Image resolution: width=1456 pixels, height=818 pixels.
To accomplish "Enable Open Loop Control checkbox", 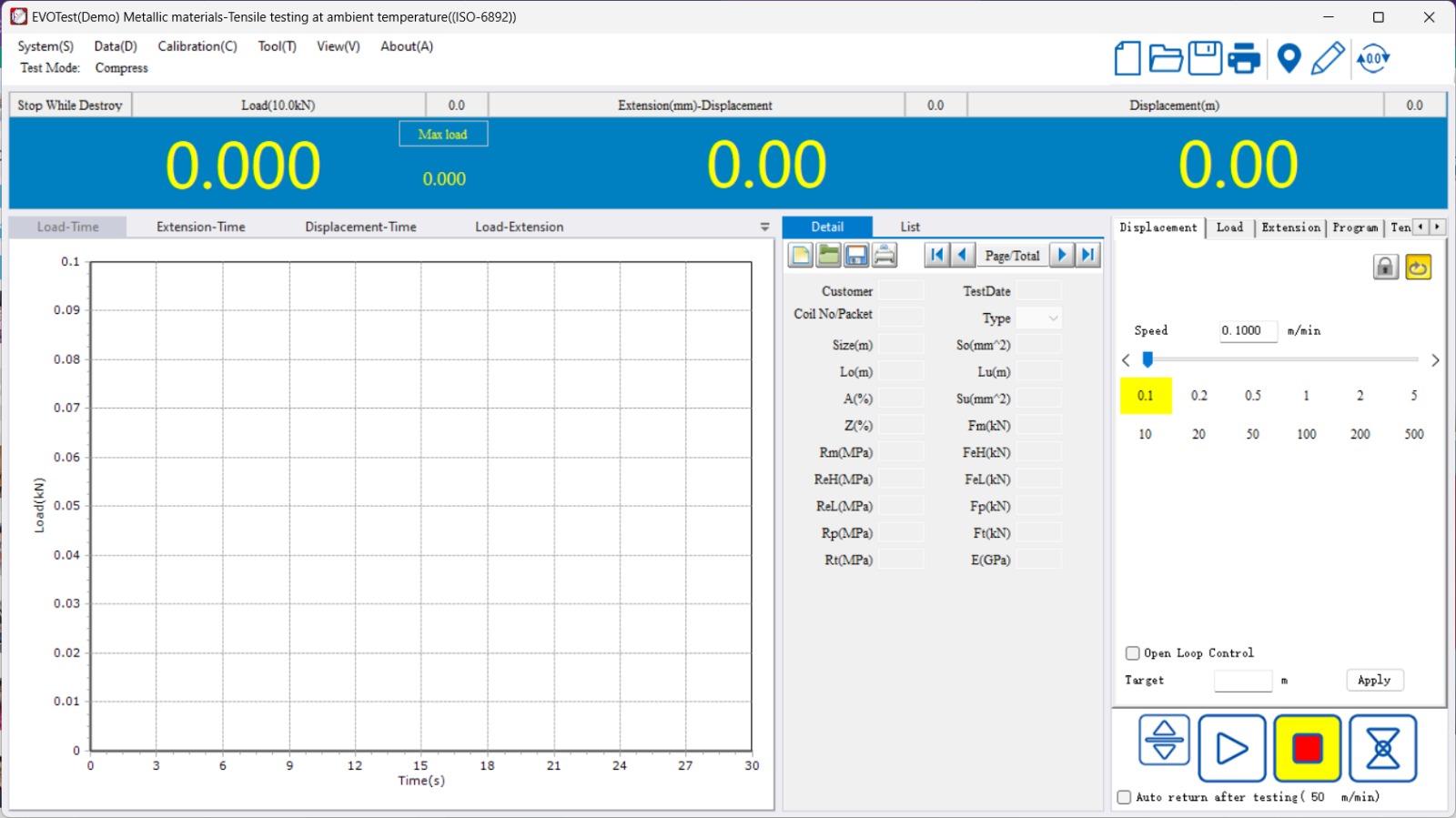I will (x=1133, y=653).
